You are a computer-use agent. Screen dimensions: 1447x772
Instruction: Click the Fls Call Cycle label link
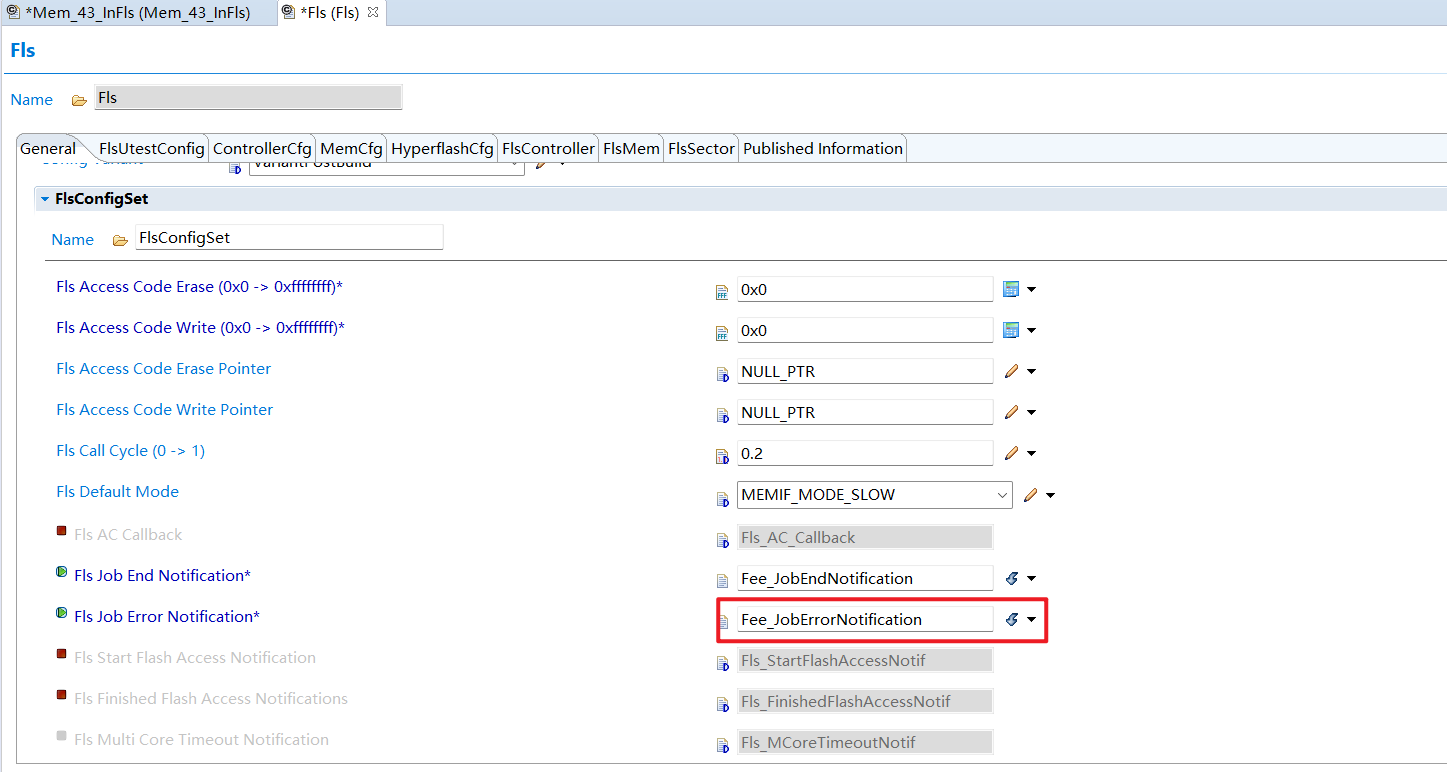click(x=130, y=451)
